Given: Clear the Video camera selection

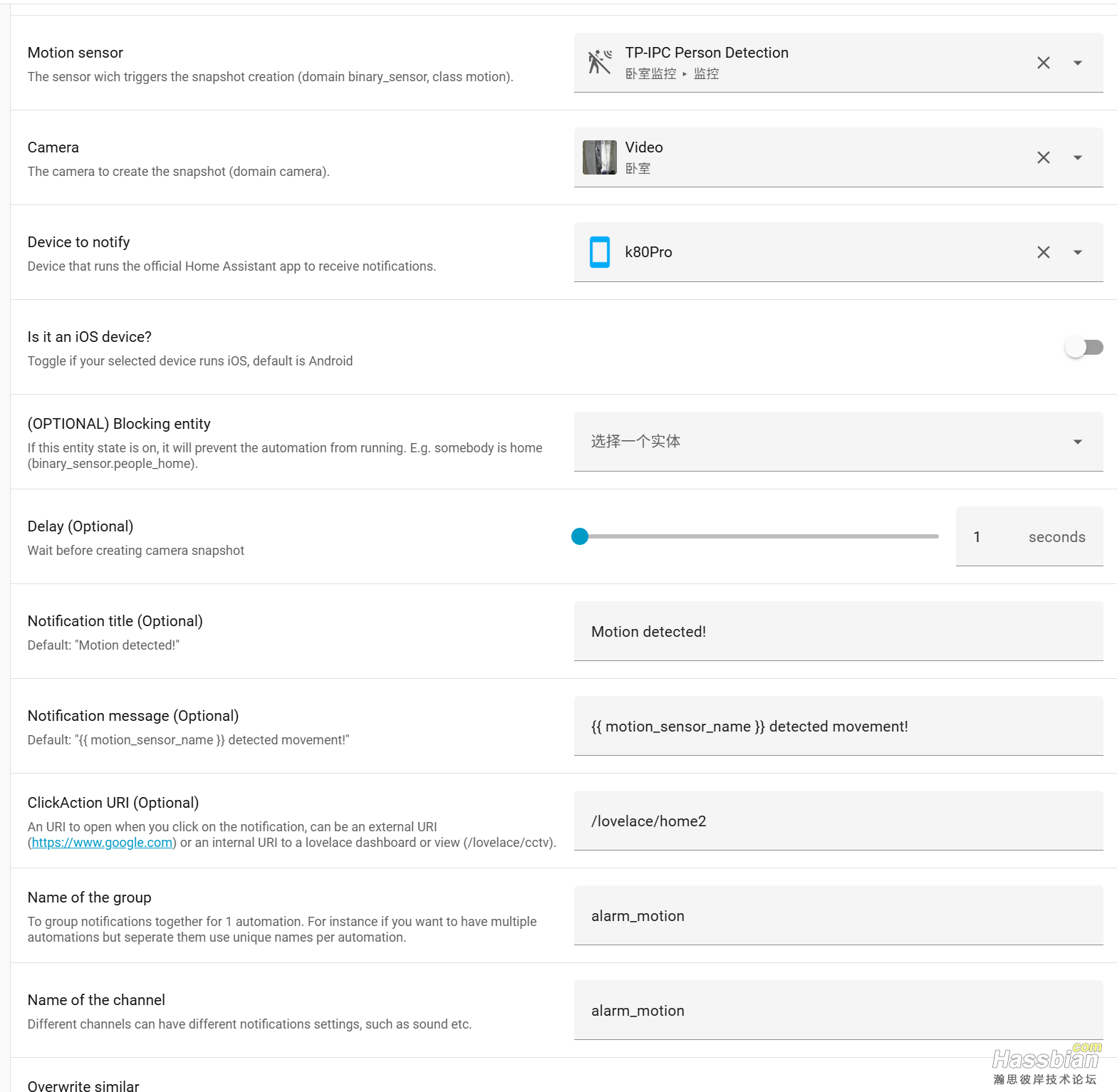Looking at the screenshot, I should (1043, 157).
